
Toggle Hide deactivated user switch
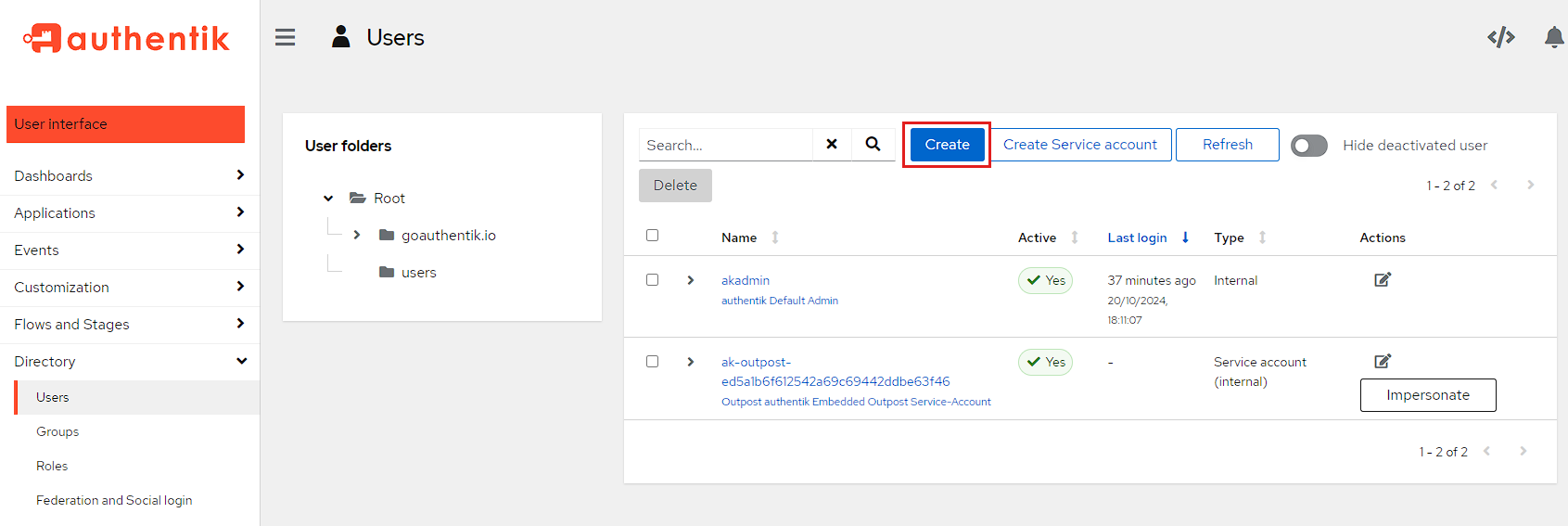[x=1308, y=146]
